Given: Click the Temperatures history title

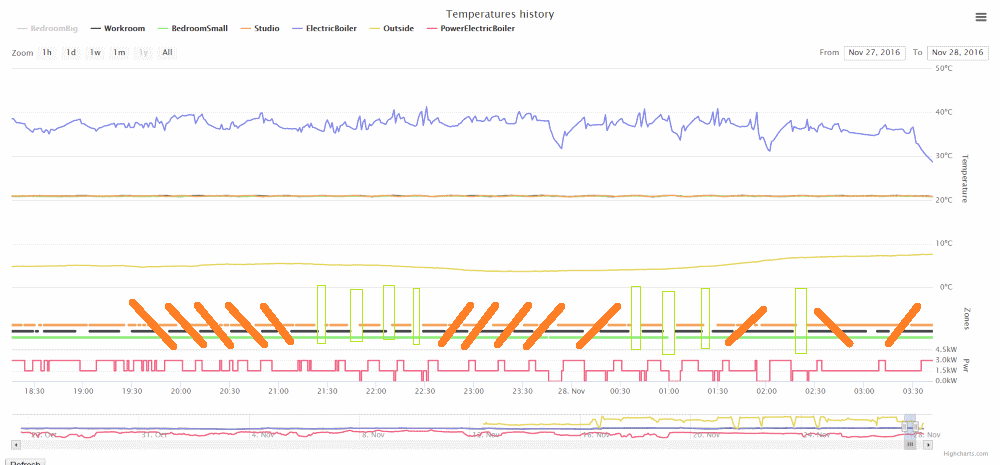Looking at the screenshot, I should tap(500, 14).
